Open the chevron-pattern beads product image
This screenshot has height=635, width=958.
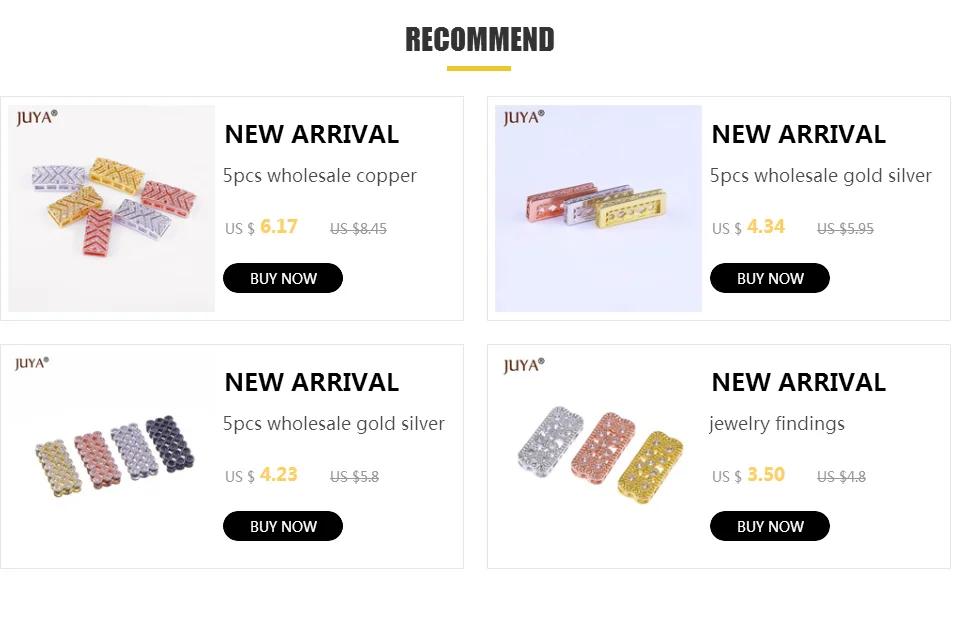(x=112, y=208)
